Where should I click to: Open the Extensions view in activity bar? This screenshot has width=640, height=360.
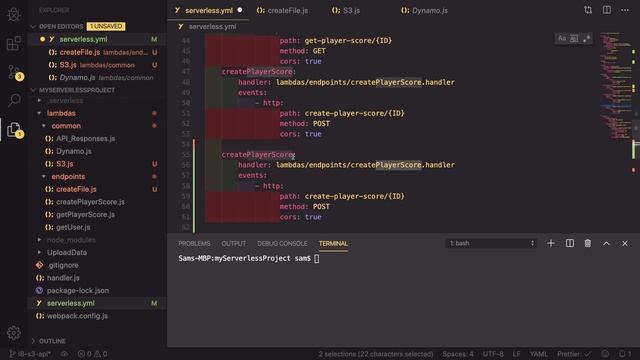[x=13, y=43]
